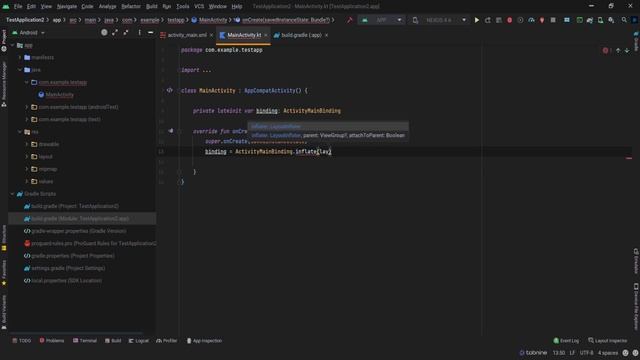The image size is (640, 360).
Task: Close the MainActivity.kt tab
Action: [x=266, y=35]
